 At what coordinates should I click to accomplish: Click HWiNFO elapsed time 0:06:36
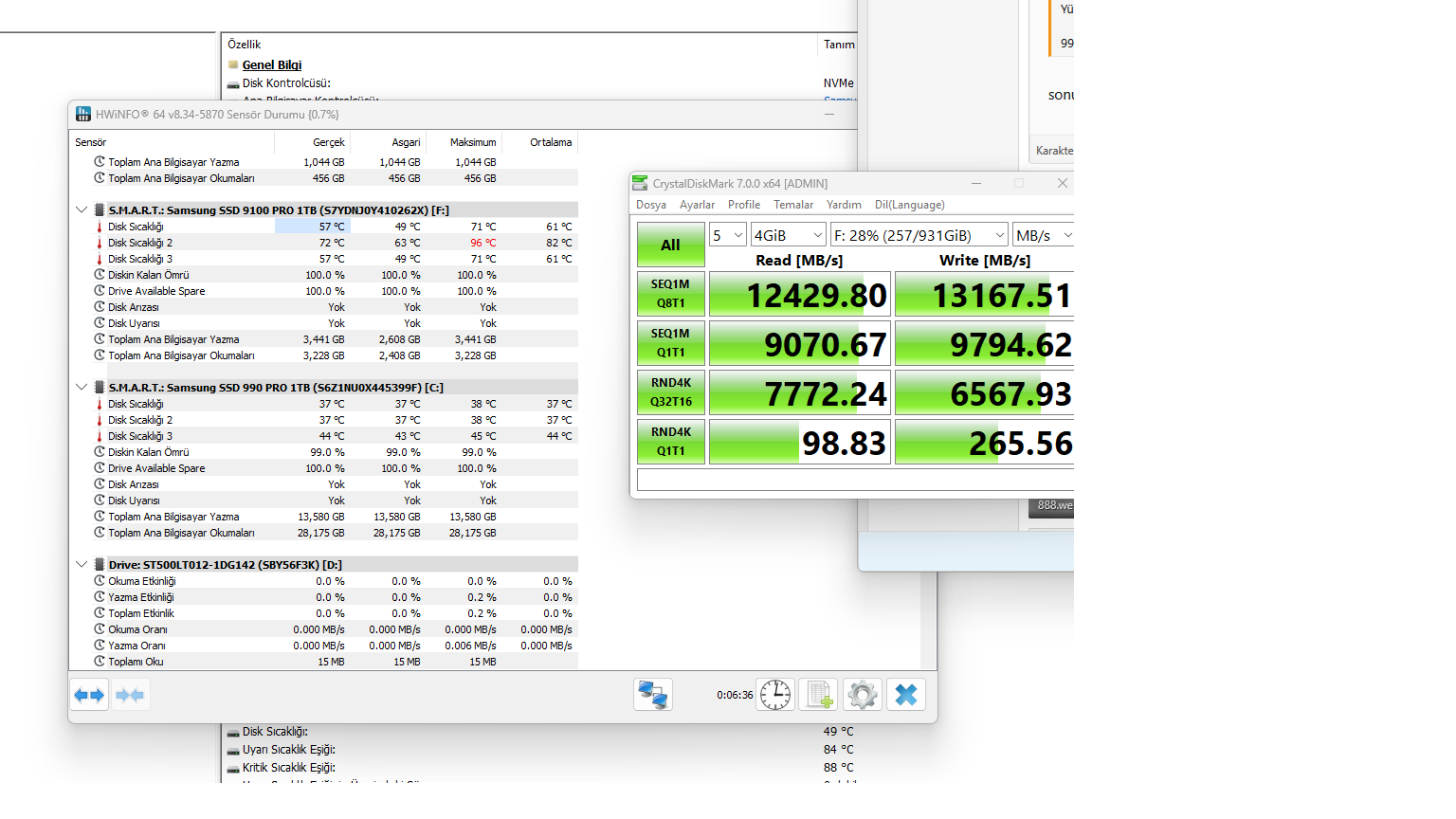coord(735,695)
